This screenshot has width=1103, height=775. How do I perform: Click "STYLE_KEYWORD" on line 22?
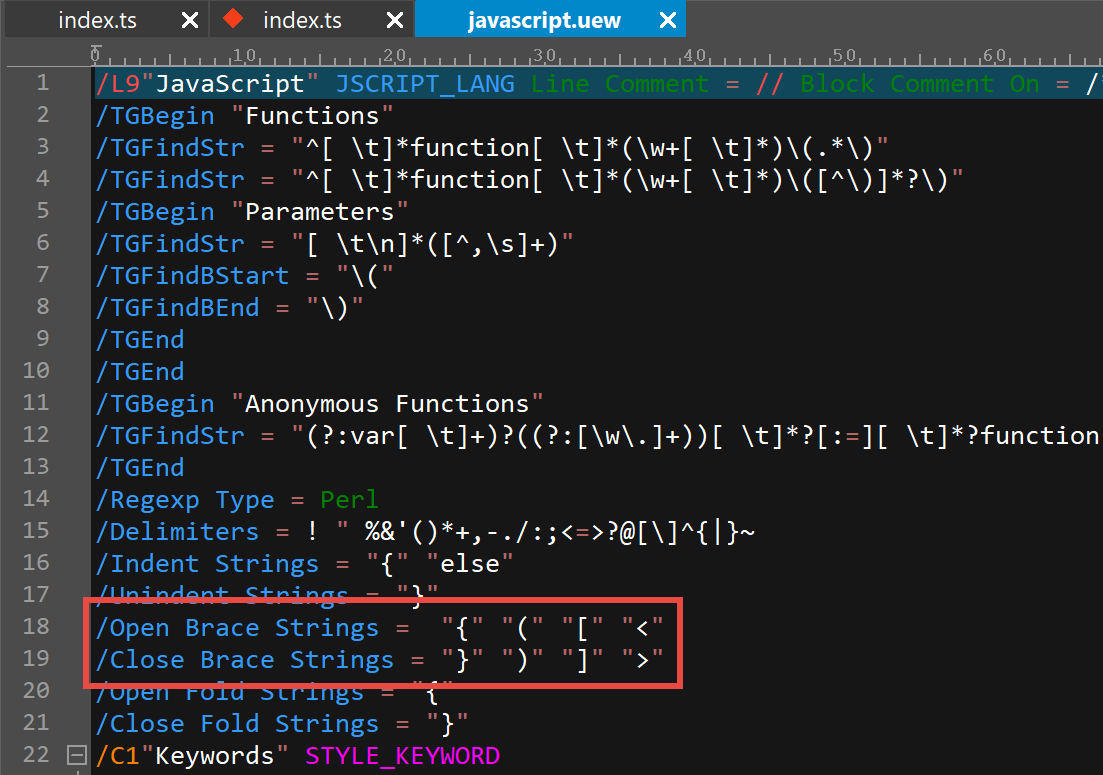click(x=402, y=756)
